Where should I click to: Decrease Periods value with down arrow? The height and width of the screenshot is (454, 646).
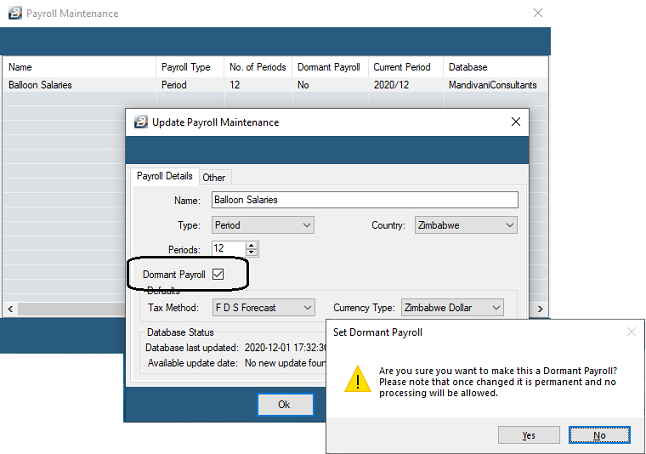pos(251,252)
